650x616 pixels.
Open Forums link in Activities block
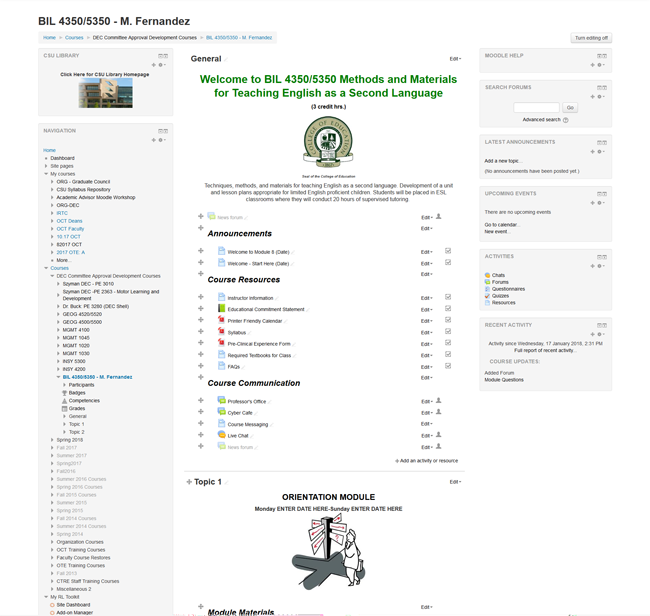(x=500, y=282)
